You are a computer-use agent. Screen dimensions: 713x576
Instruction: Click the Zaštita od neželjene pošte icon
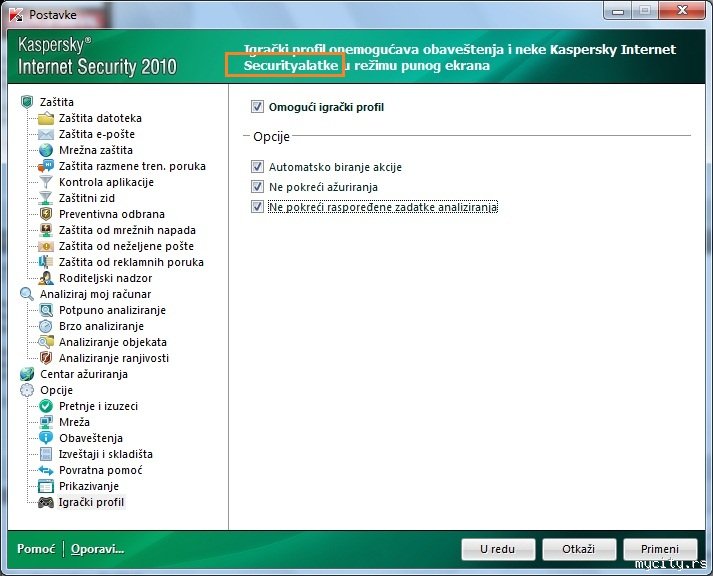pos(46,246)
